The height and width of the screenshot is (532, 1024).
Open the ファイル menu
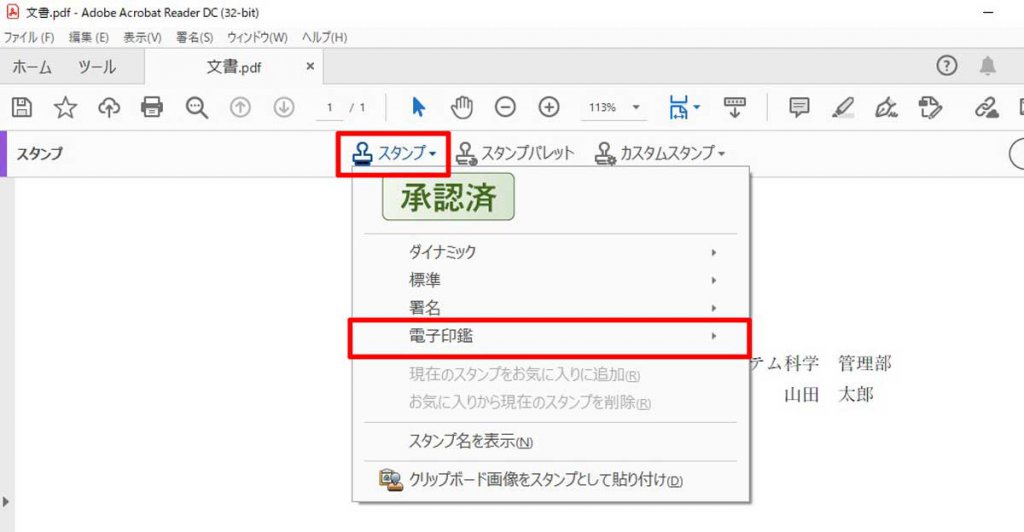pyautogui.click(x=29, y=37)
